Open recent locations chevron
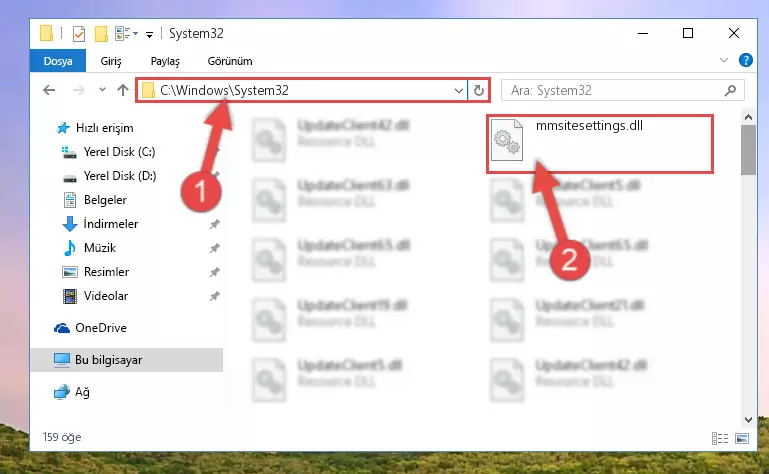 [x=102, y=90]
